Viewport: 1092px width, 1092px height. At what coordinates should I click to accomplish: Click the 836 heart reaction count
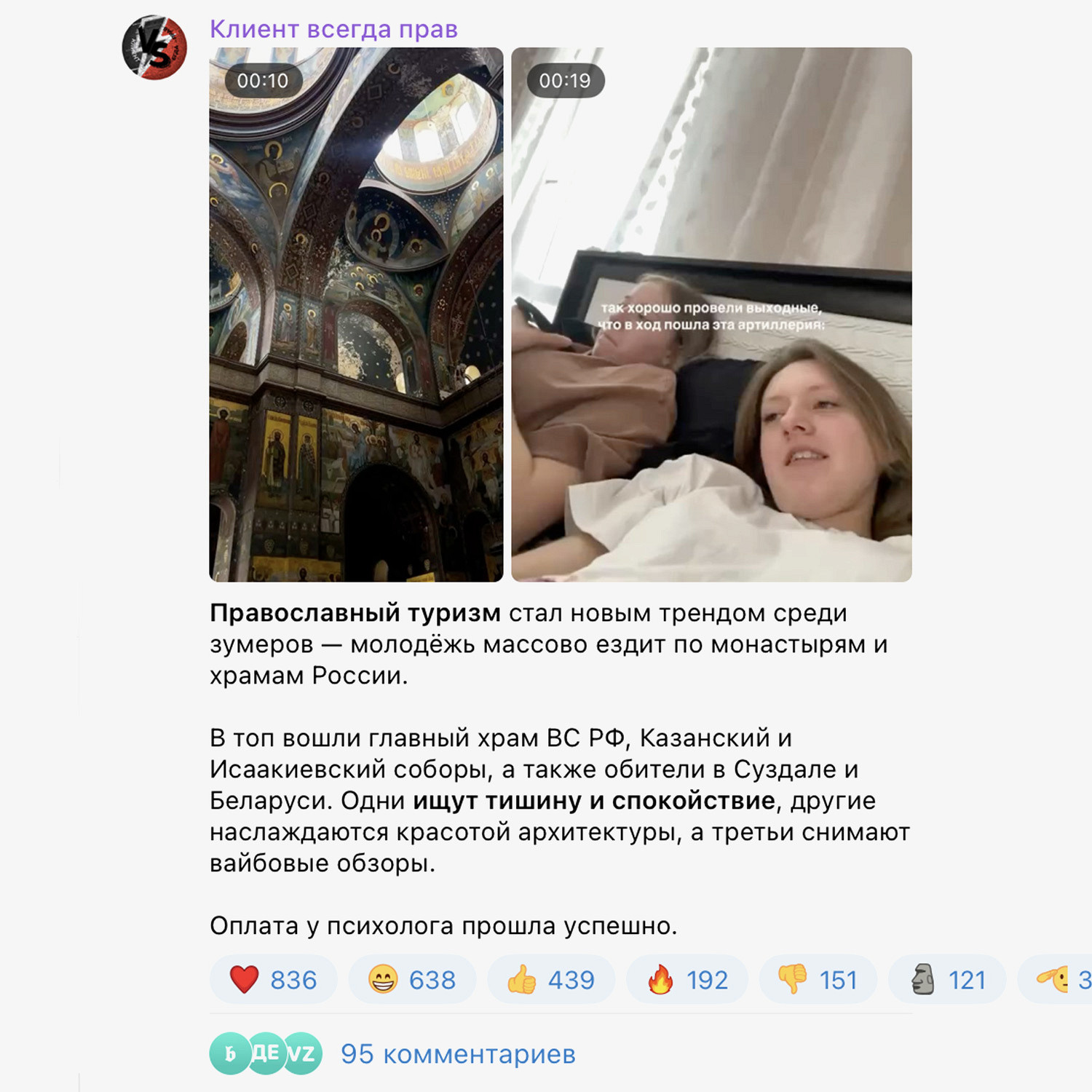(293, 980)
